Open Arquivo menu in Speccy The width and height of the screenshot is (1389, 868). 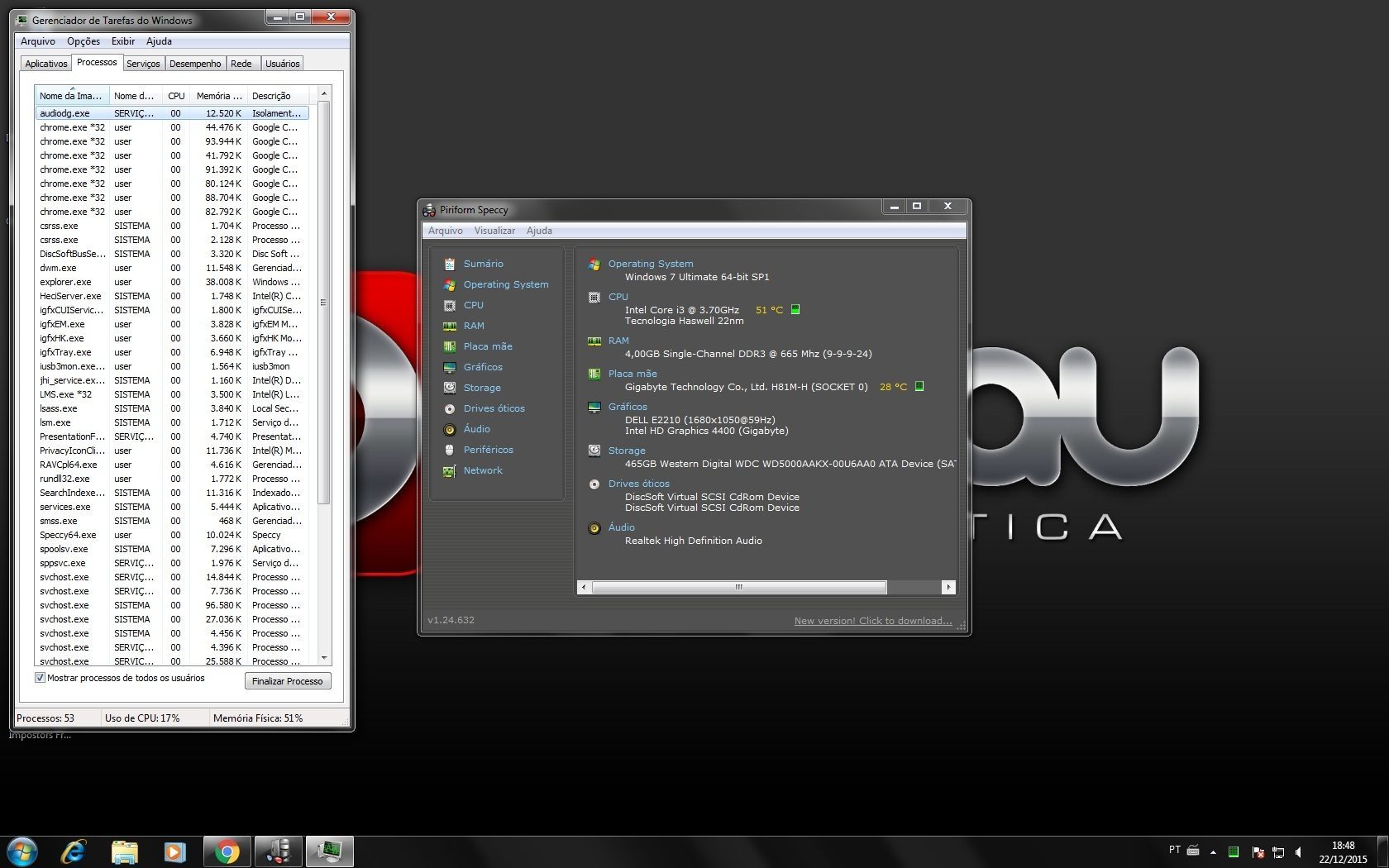tap(446, 231)
